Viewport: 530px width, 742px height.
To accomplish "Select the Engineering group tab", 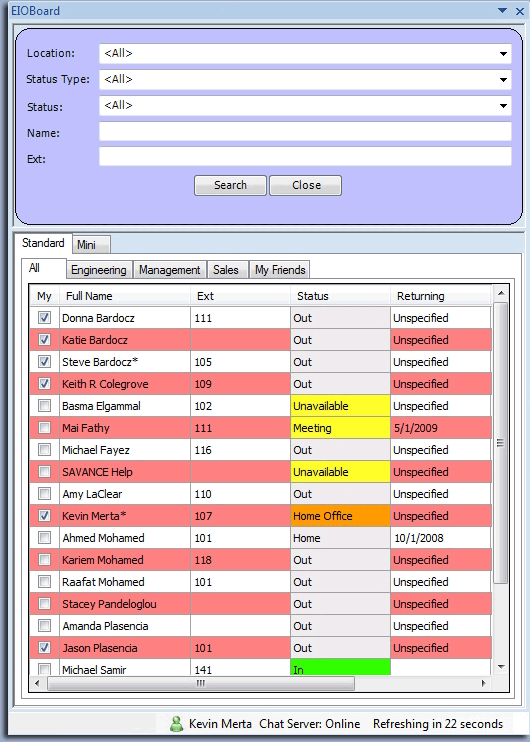I will pyautogui.click(x=99, y=270).
